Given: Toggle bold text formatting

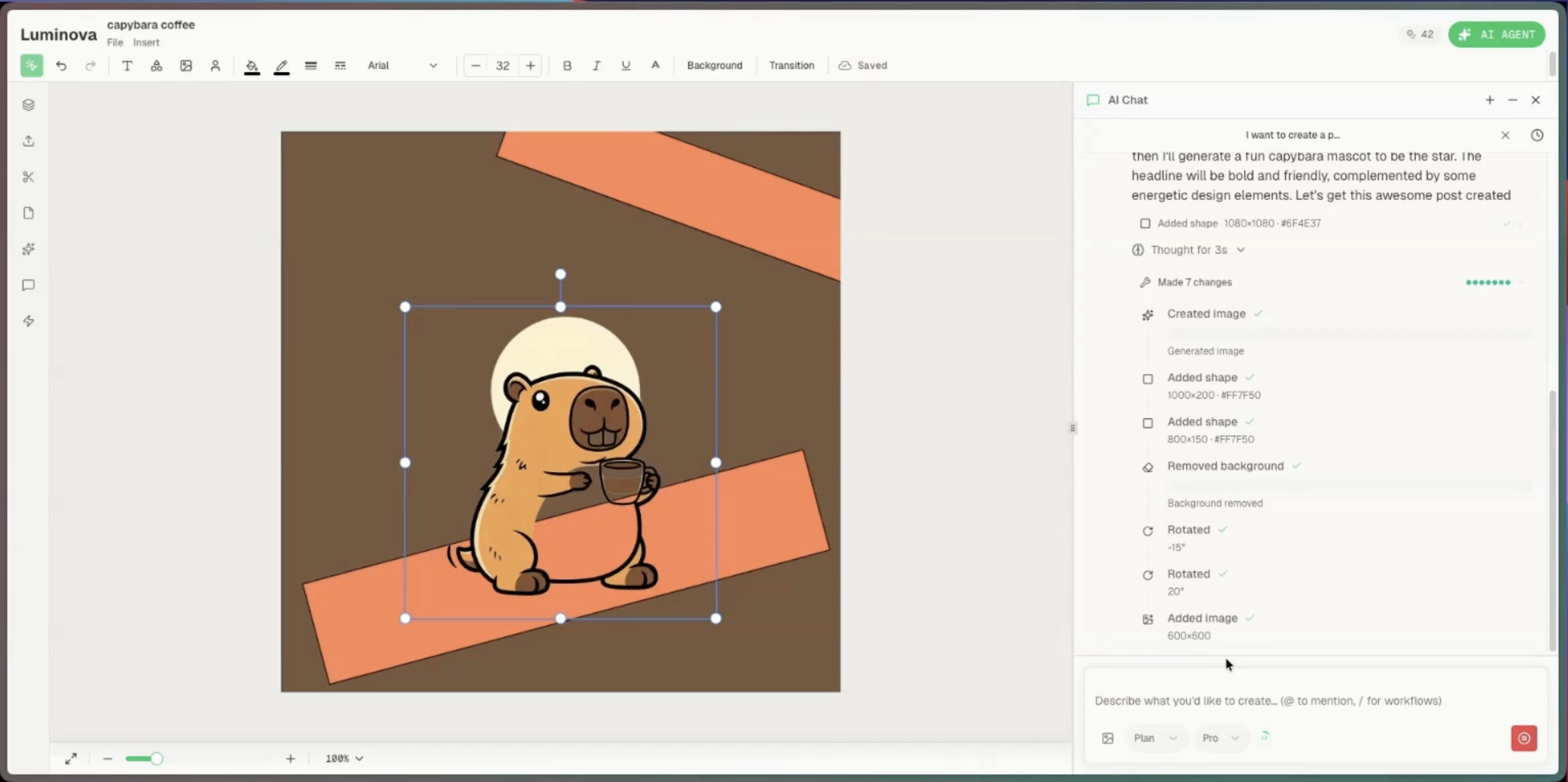Looking at the screenshot, I should point(567,66).
